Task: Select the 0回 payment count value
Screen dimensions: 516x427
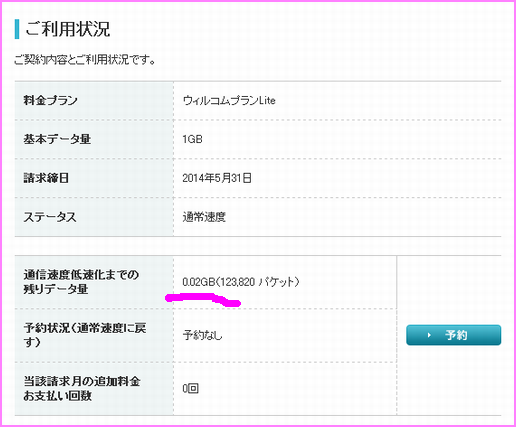Action: 191,388
